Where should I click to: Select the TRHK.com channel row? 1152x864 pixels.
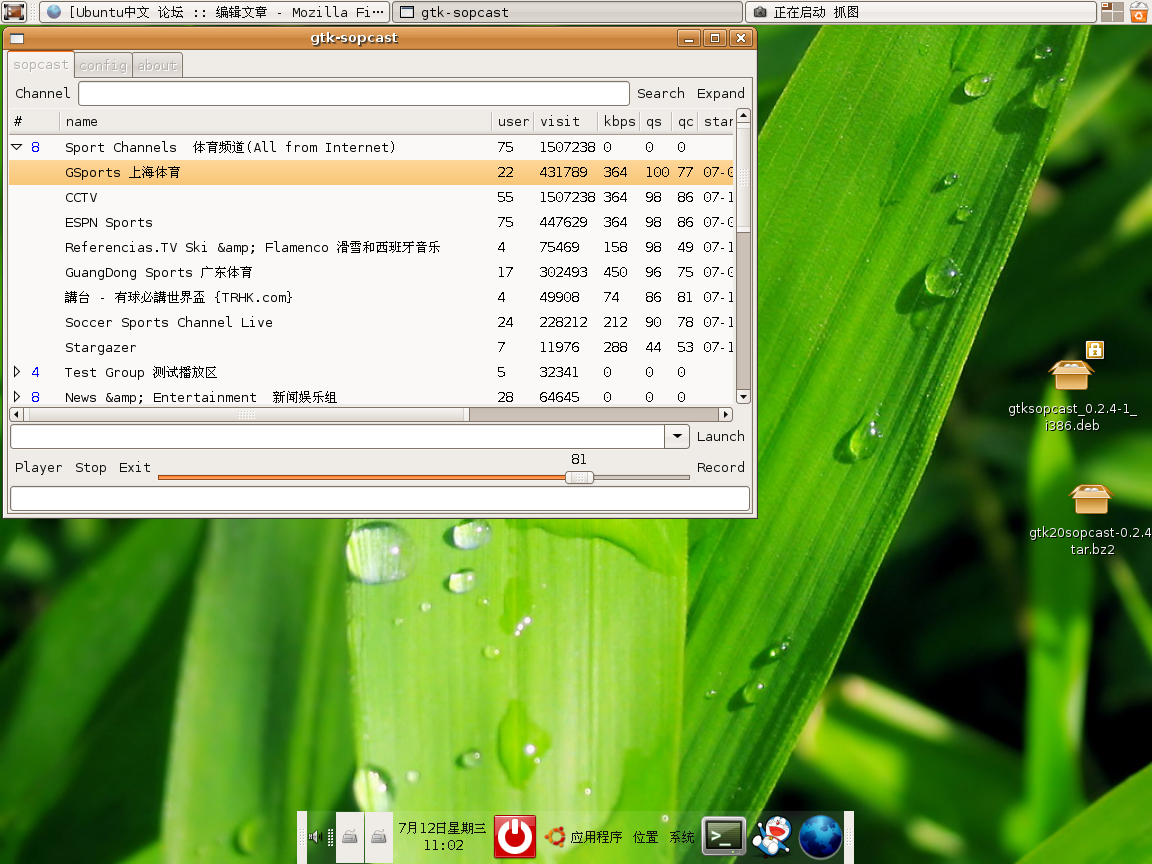pyautogui.click(x=371, y=297)
